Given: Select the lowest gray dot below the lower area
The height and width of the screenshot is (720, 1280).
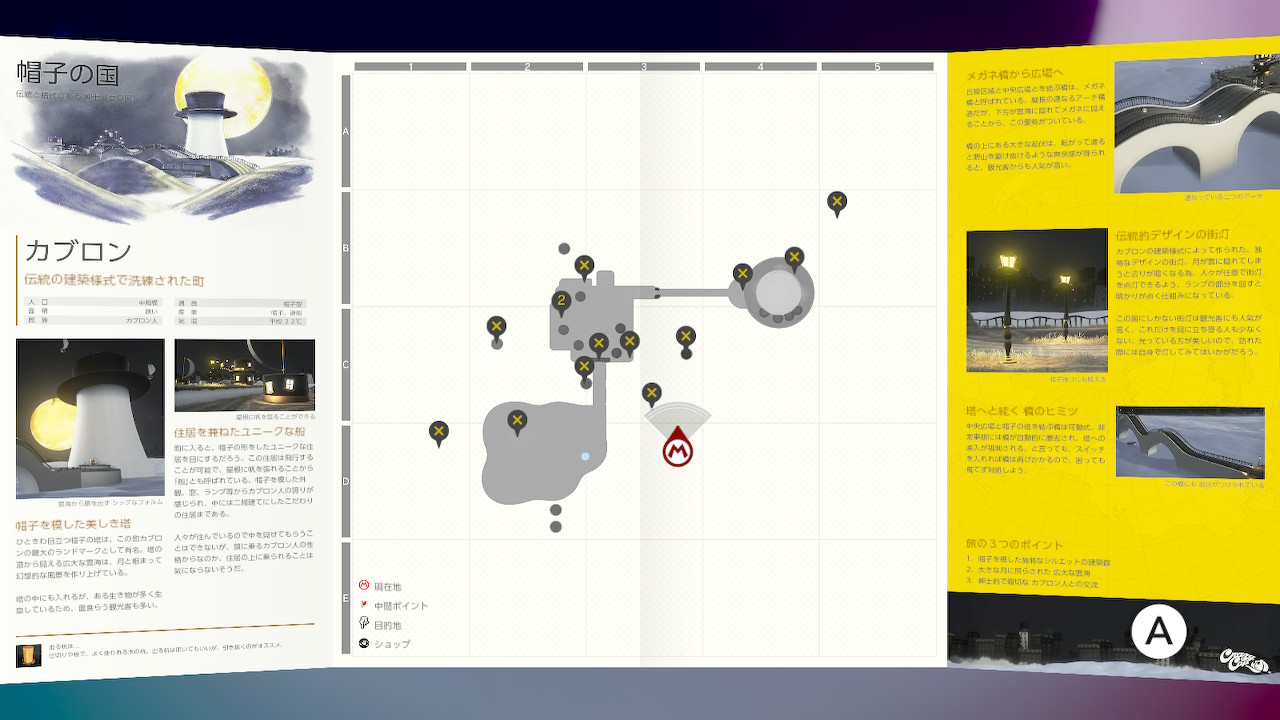Looking at the screenshot, I should [556, 527].
